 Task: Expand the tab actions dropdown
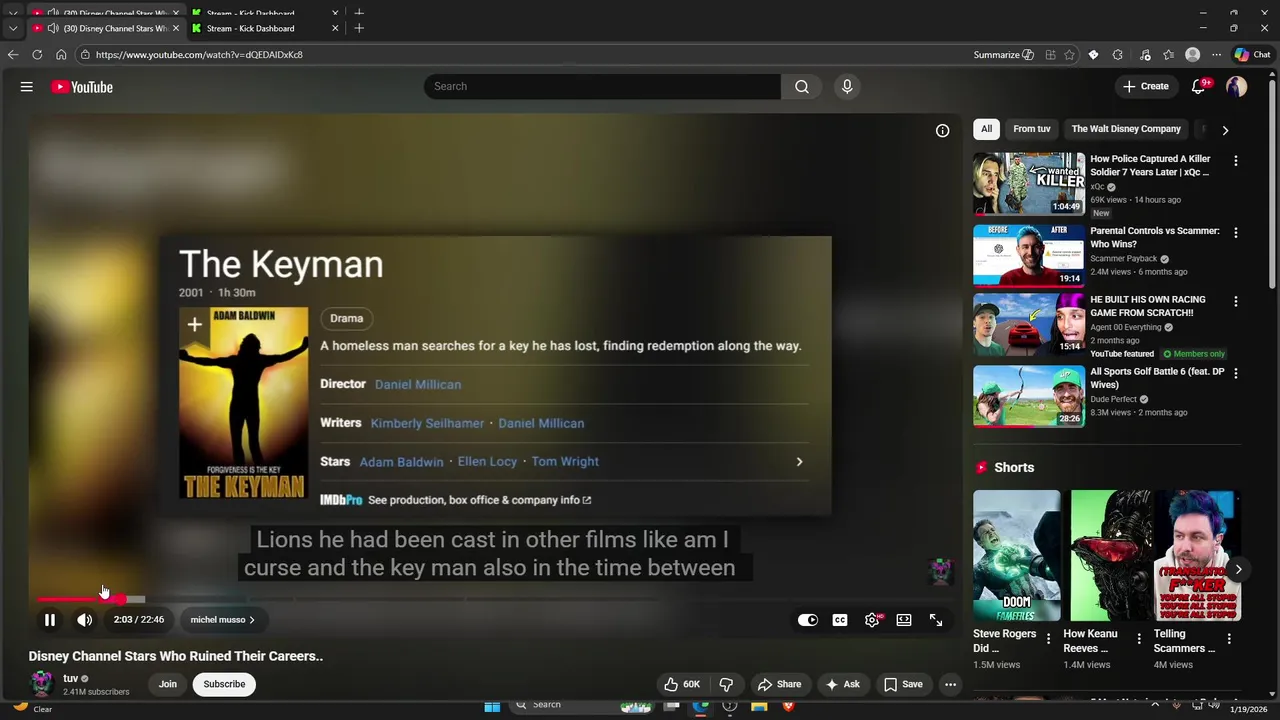pos(12,28)
